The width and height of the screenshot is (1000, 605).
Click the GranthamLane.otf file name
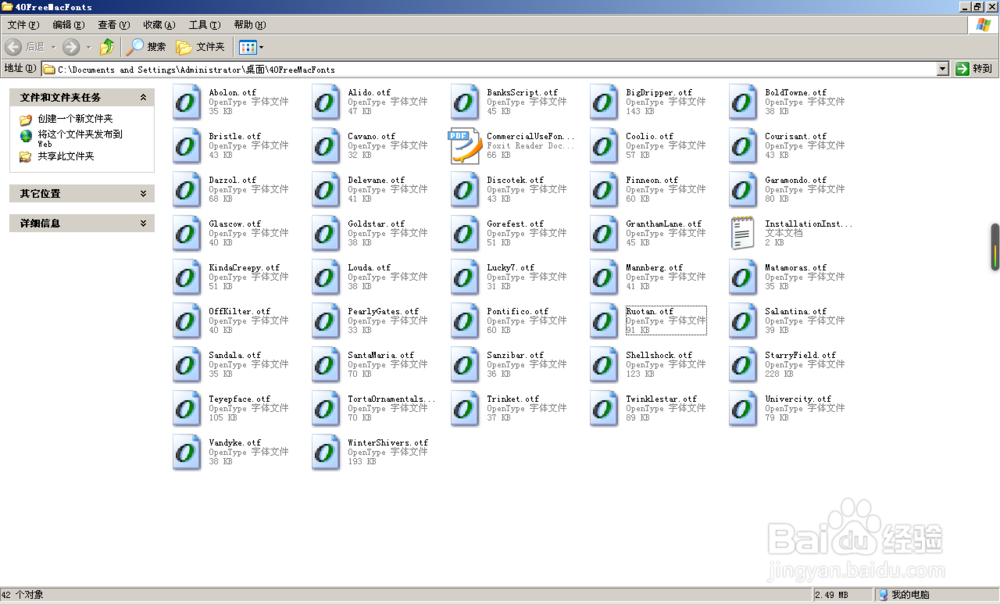coord(664,224)
